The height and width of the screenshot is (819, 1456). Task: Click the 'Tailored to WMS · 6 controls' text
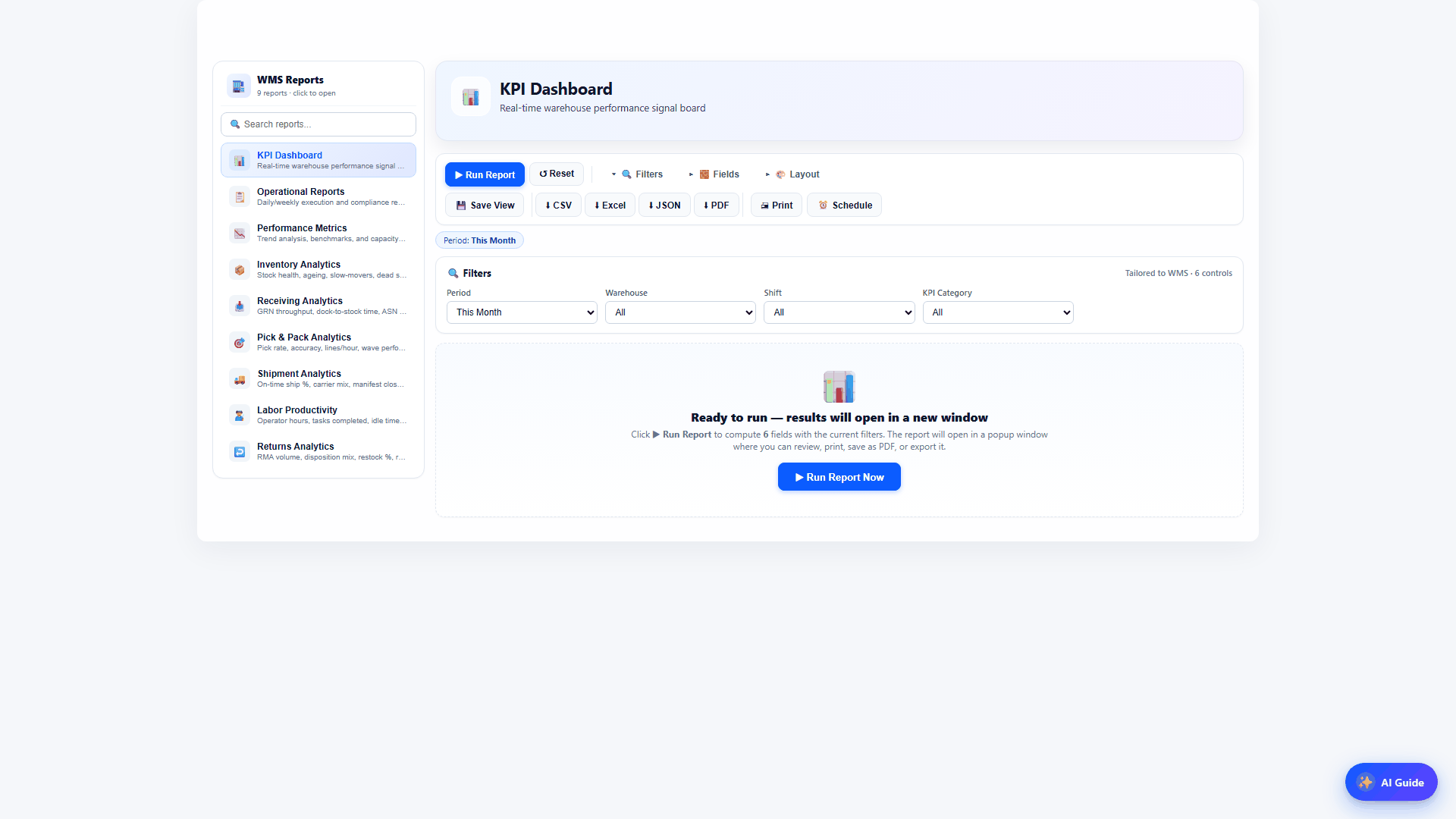[1178, 273]
